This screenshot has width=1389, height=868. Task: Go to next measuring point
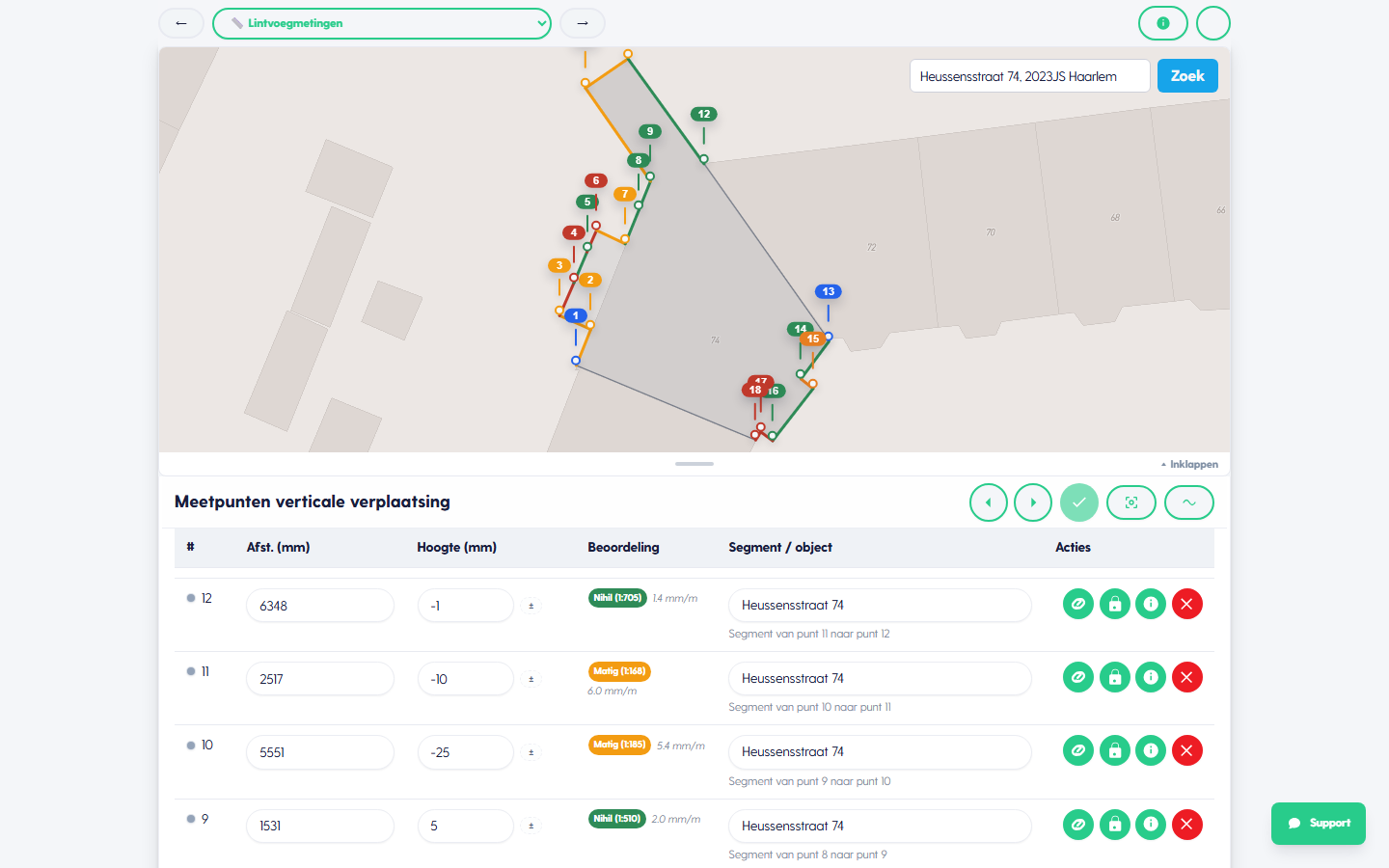tap(1033, 502)
